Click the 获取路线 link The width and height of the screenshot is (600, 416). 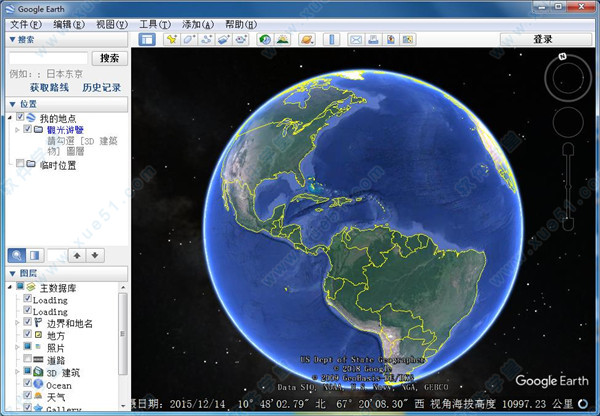coord(49,88)
